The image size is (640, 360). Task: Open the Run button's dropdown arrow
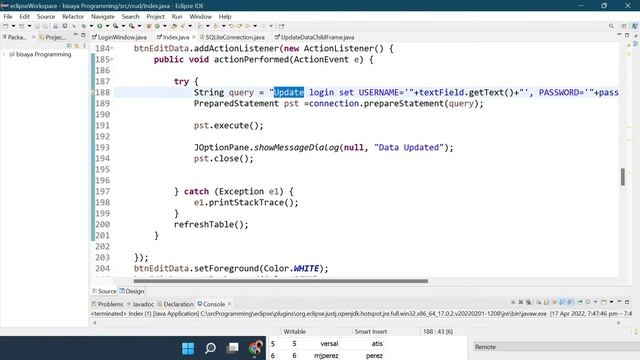pyautogui.click(x=107, y=26)
